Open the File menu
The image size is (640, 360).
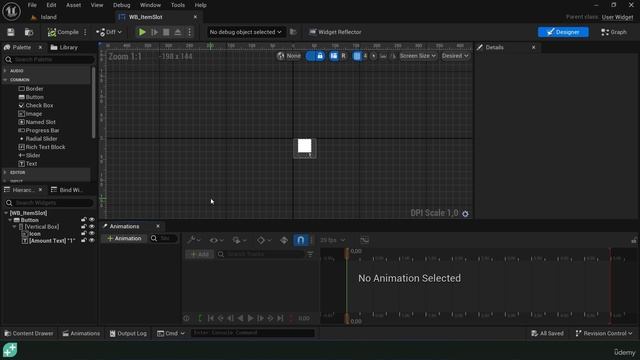[x=32, y=5]
